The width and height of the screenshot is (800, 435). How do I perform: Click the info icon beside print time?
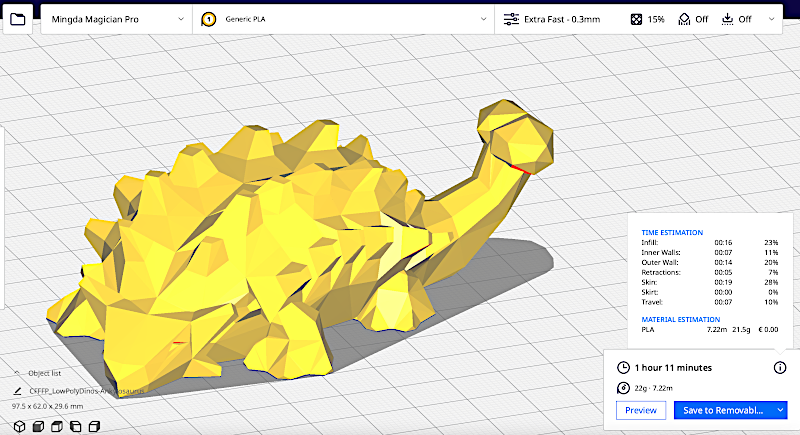(x=780, y=368)
